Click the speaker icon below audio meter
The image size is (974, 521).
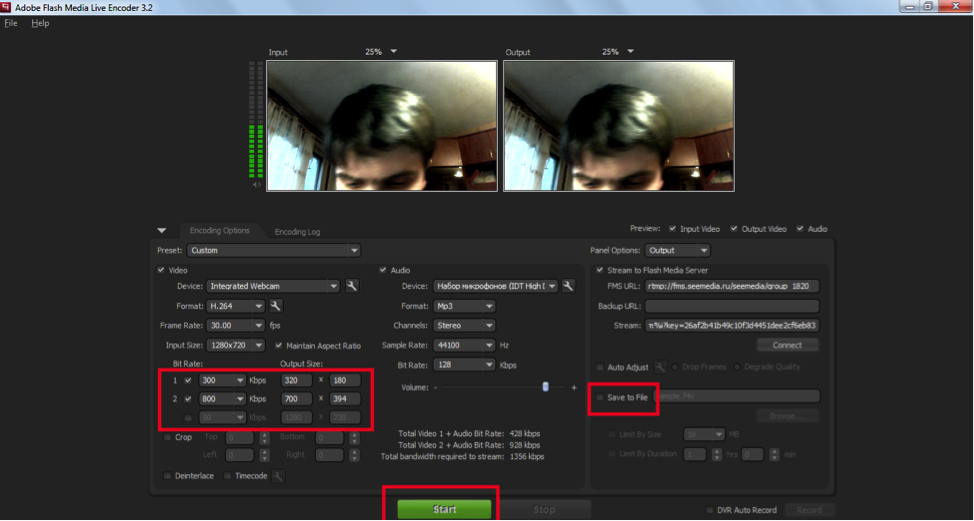[256, 185]
